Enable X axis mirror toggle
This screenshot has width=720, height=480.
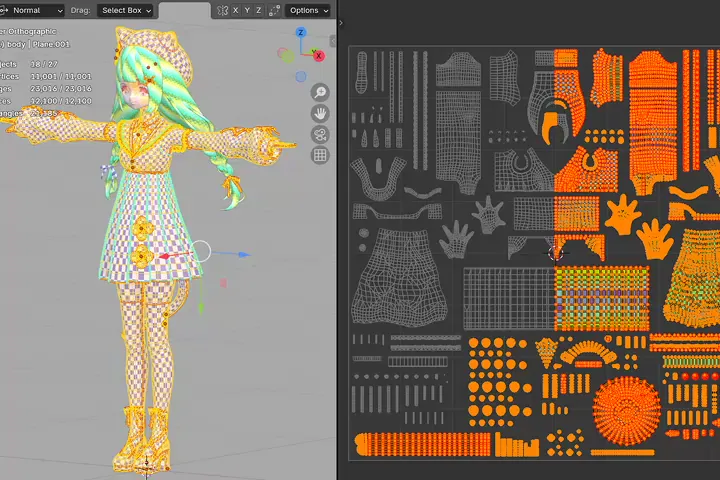tap(236, 10)
